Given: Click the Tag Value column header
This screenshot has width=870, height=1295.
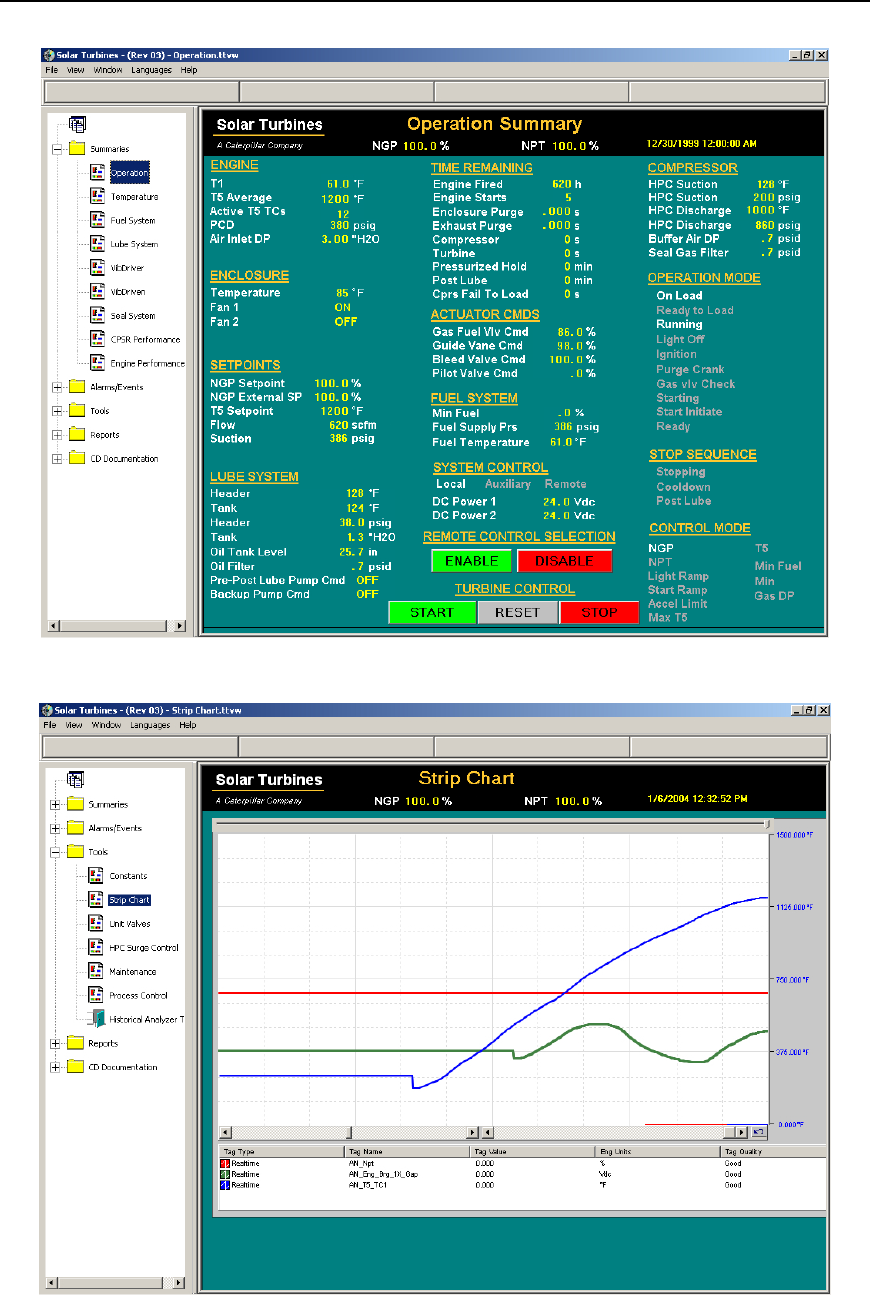Looking at the screenshot, I should tap(531, 1153).
